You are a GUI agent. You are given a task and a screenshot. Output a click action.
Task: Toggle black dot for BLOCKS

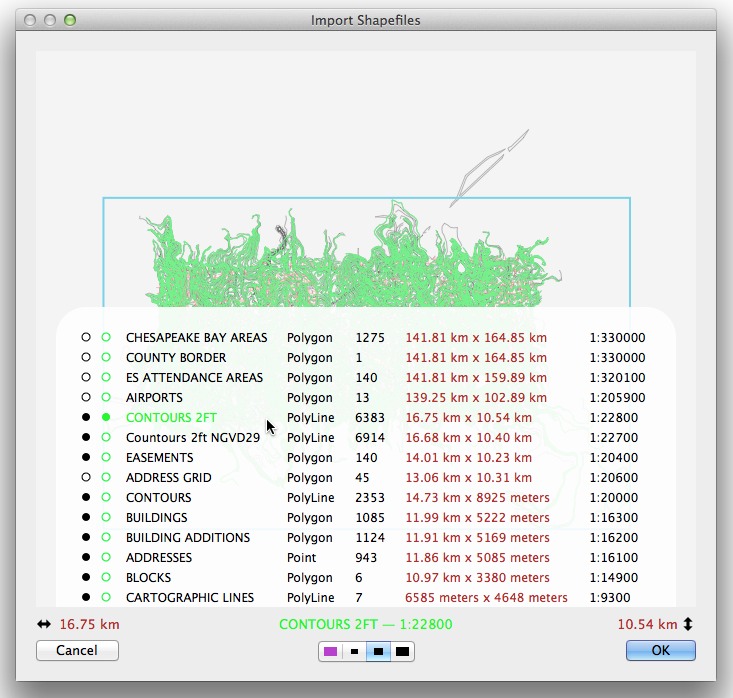click(86, 577)
